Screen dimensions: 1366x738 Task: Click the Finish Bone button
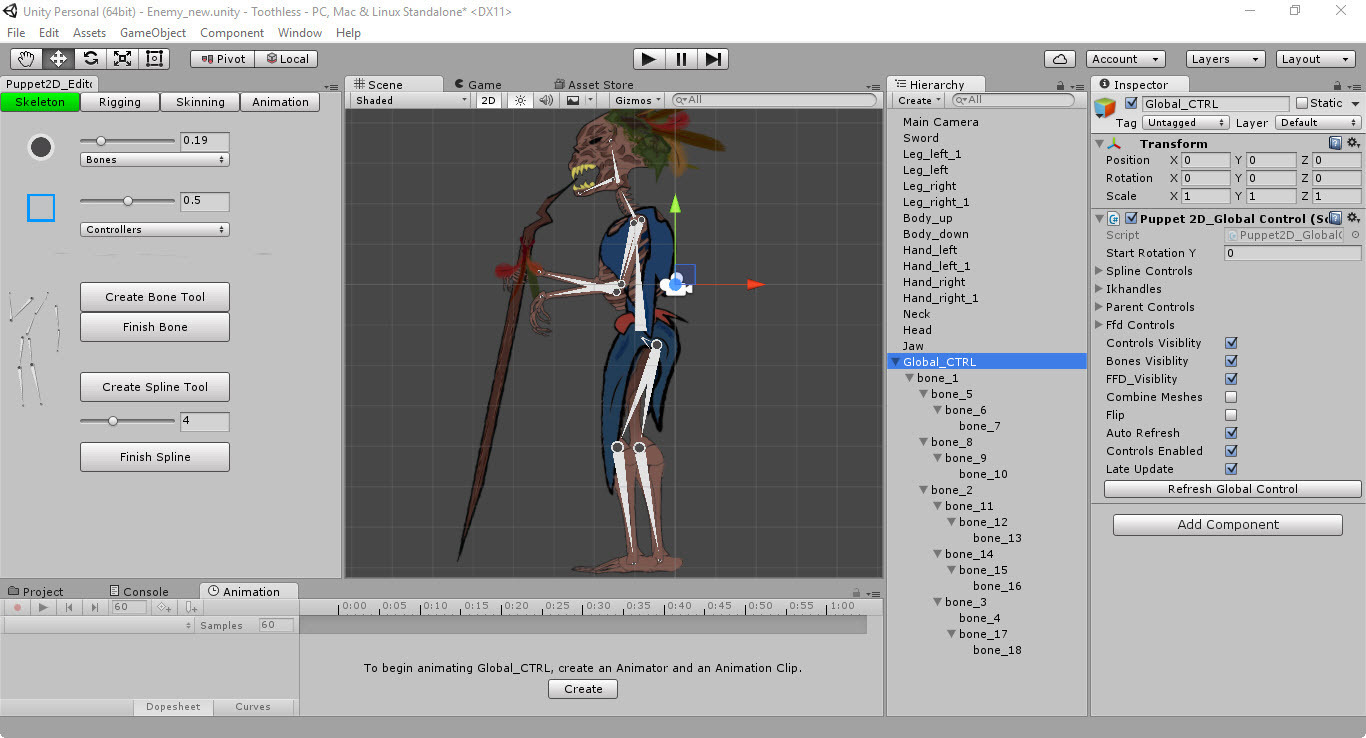point(155,327)
